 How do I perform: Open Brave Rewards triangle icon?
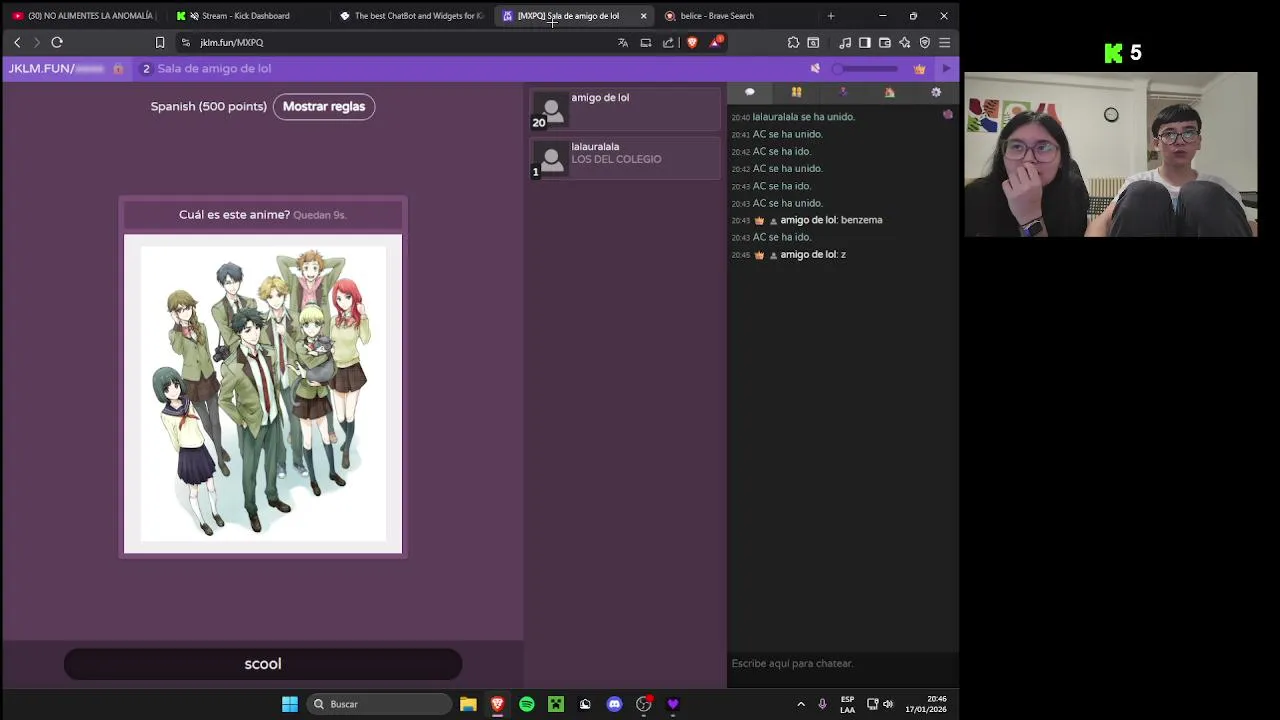(715, 42)
